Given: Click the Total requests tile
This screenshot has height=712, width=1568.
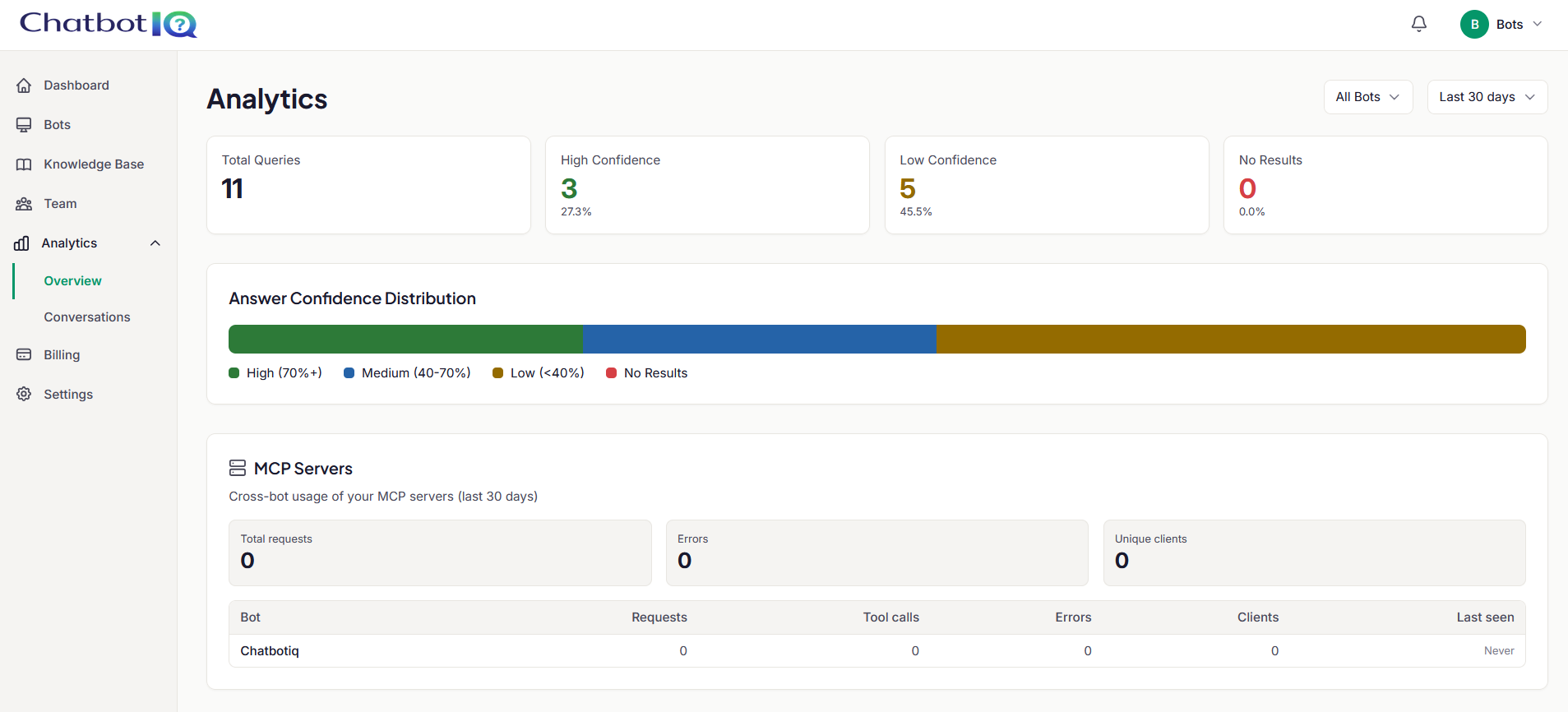Looking at the screenshot, I should (x=440, y=552).
